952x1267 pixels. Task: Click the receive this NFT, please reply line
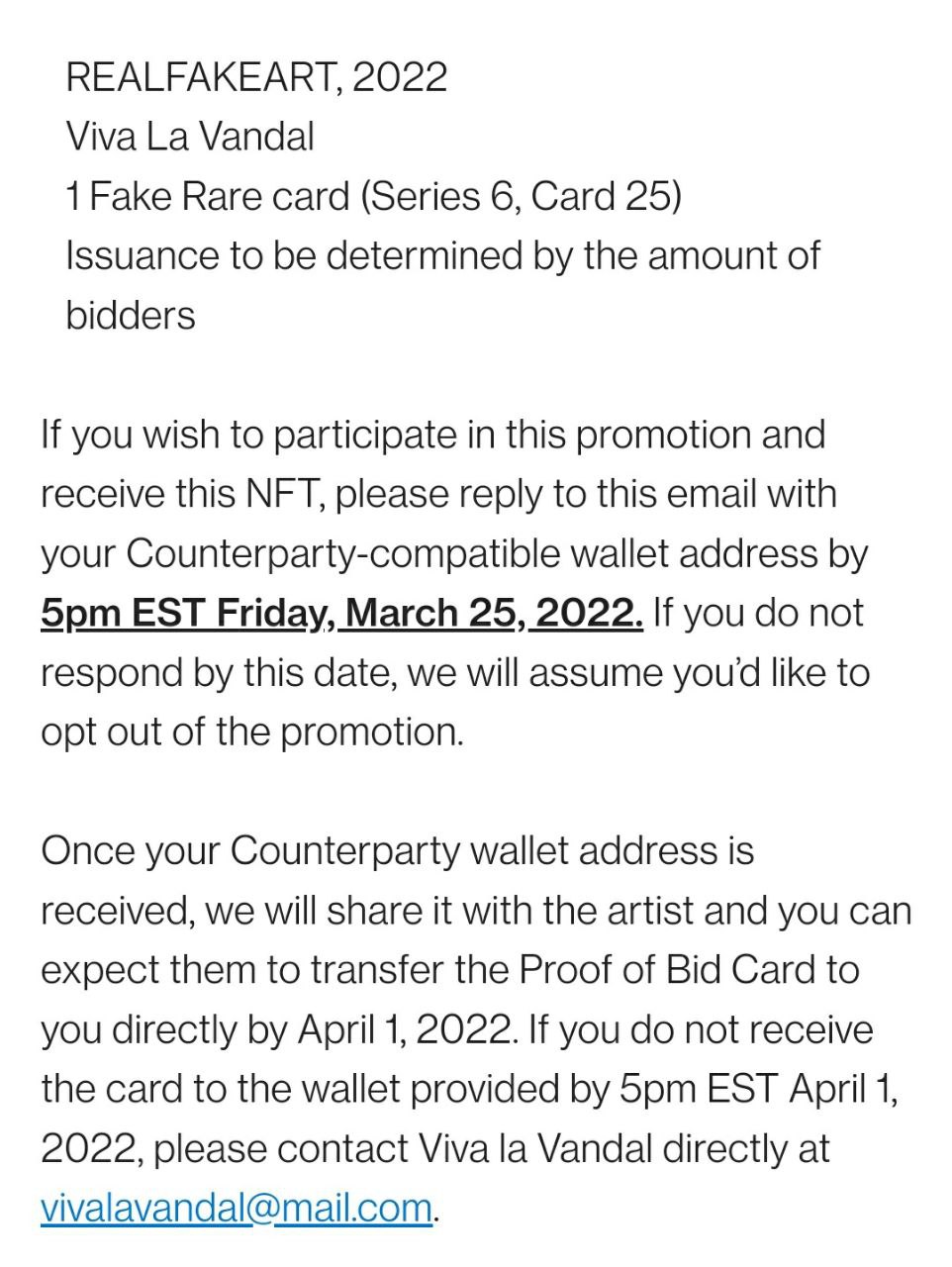[x=438, y=494]
